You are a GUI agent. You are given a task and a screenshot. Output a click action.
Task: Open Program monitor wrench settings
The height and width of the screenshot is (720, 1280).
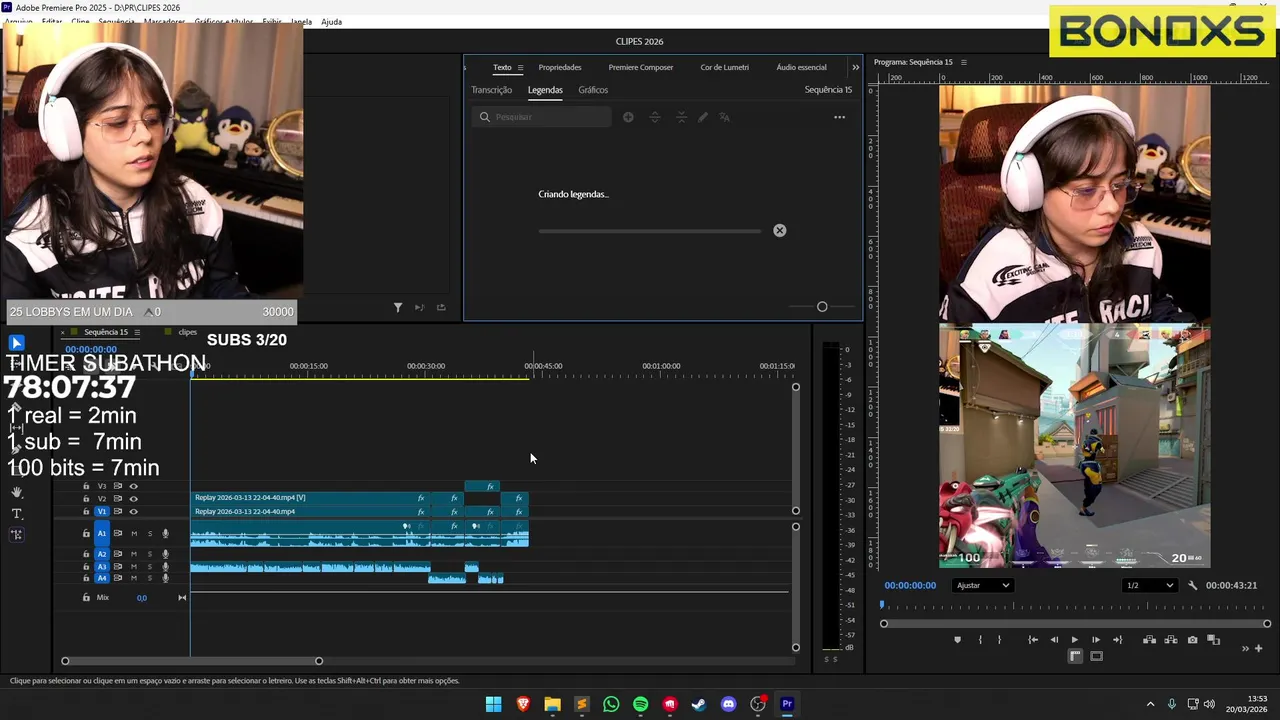coord(1192,586)
